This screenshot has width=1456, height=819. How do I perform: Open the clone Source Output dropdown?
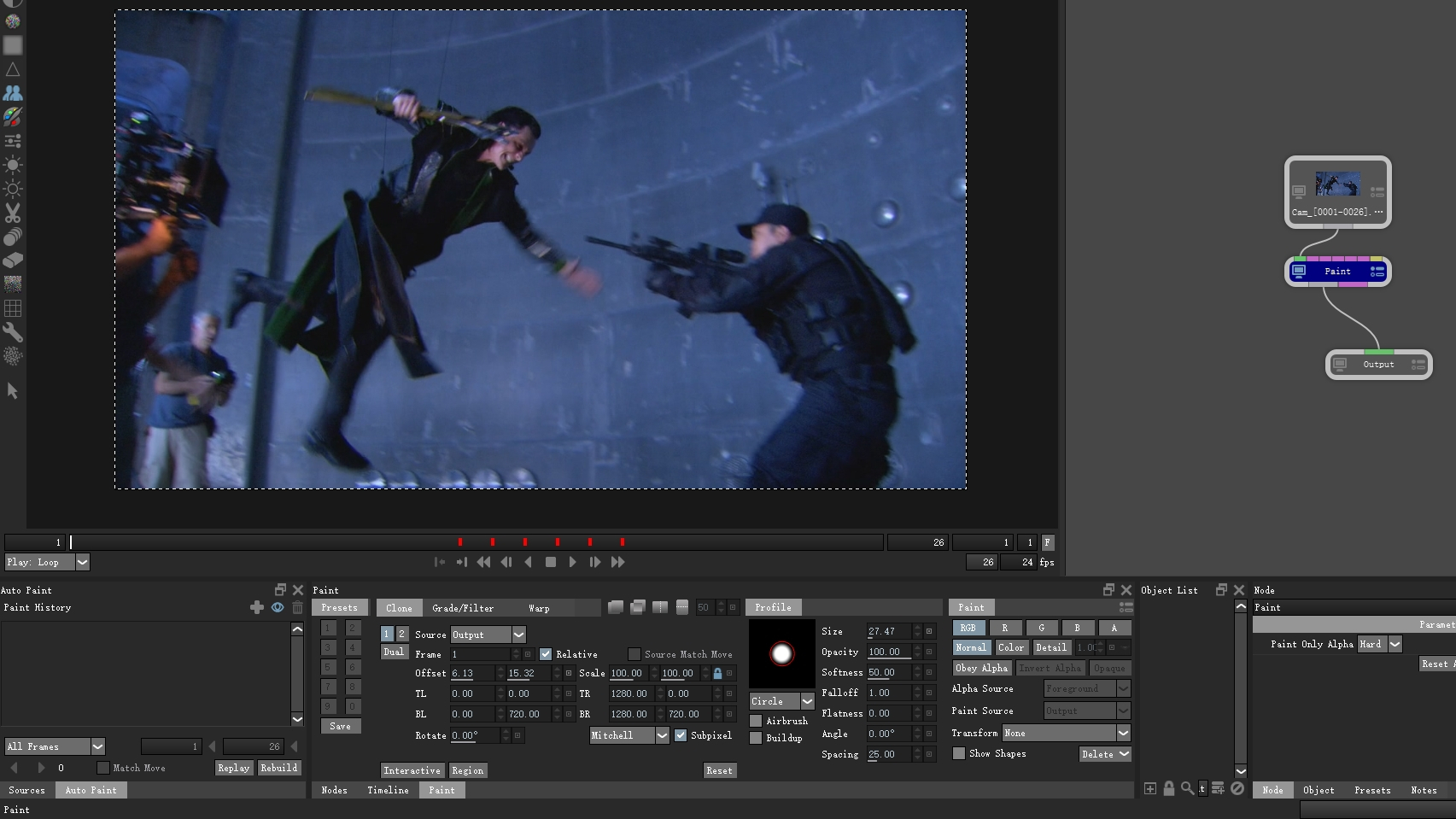pyautogui.click(x=488, y=635)
